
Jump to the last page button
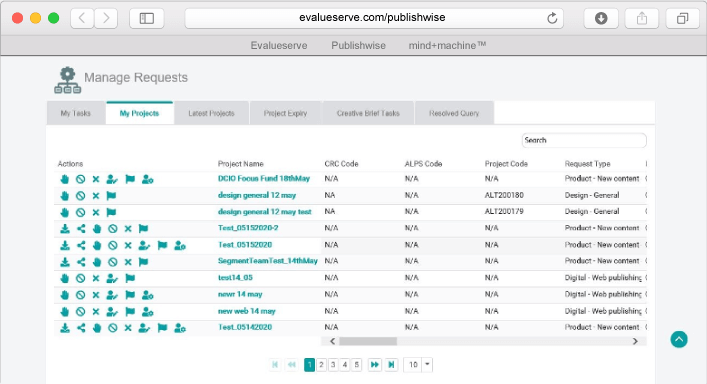click(x=391, y=364)
